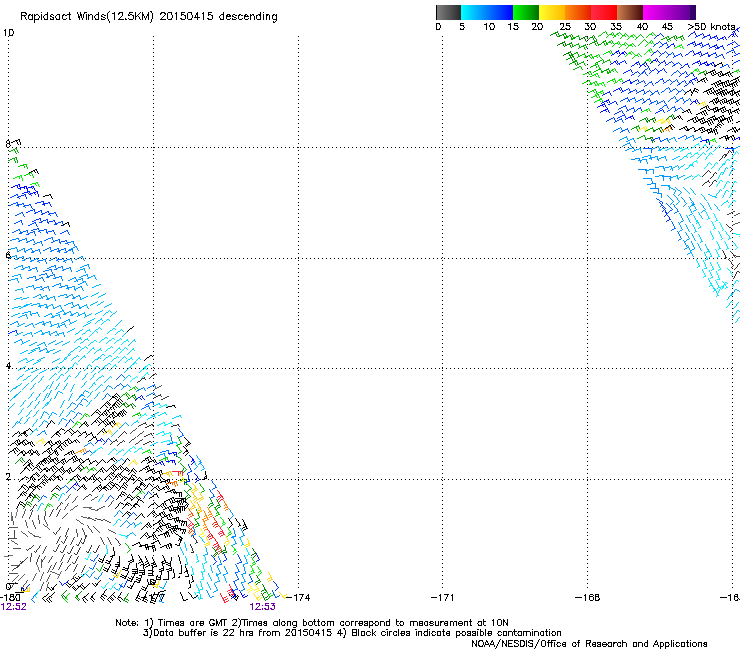Select the red 30-35 knots color band

604,12
